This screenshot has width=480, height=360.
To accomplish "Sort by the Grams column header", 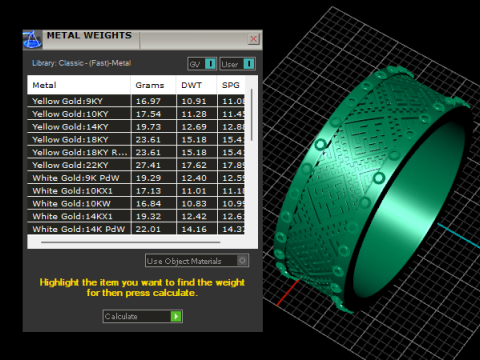I will [x=153, y=85].
